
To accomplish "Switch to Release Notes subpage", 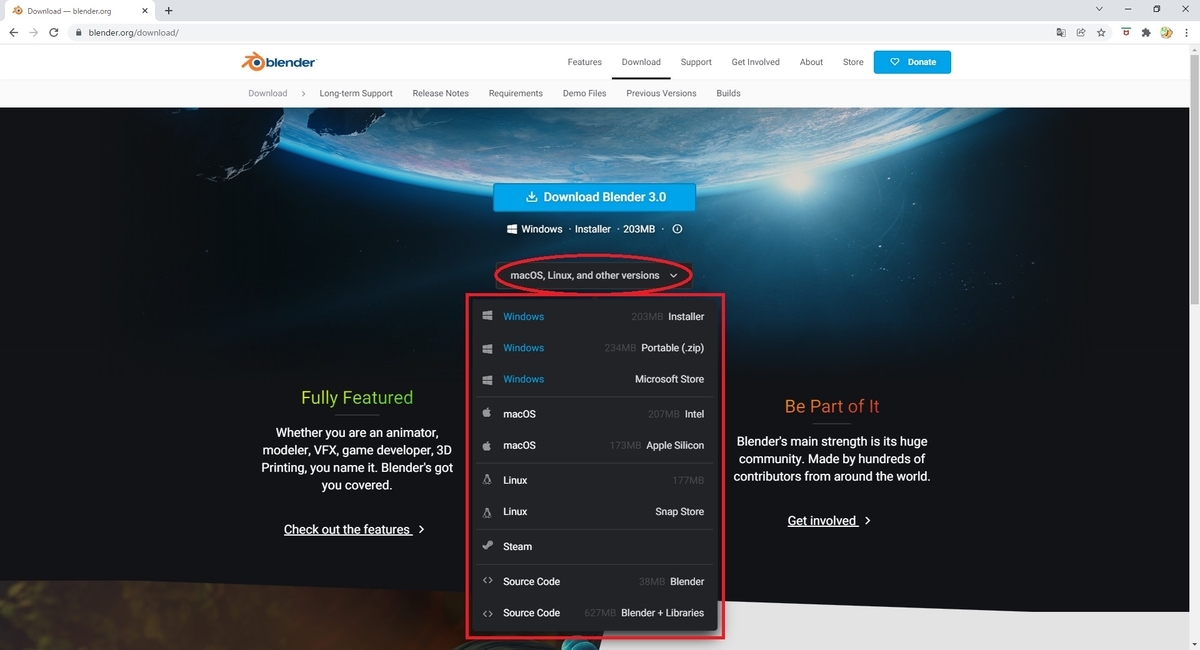I will click(x=441, y=93).
